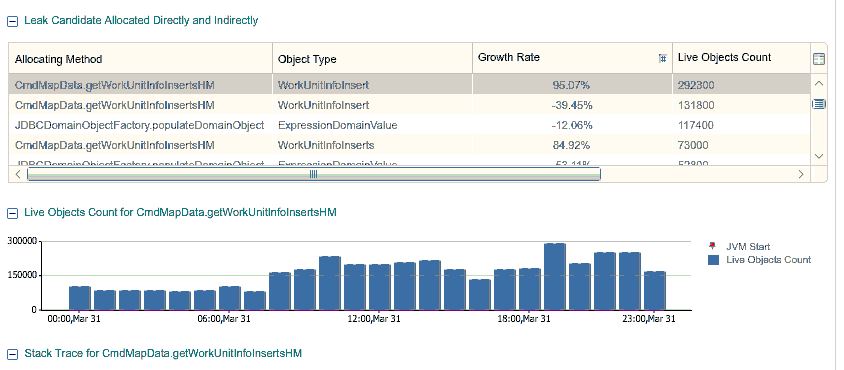Screen dimensions: 844x370
Task: Collapse the Leak Candidate Allocated section
Action: tap(12, 22)
